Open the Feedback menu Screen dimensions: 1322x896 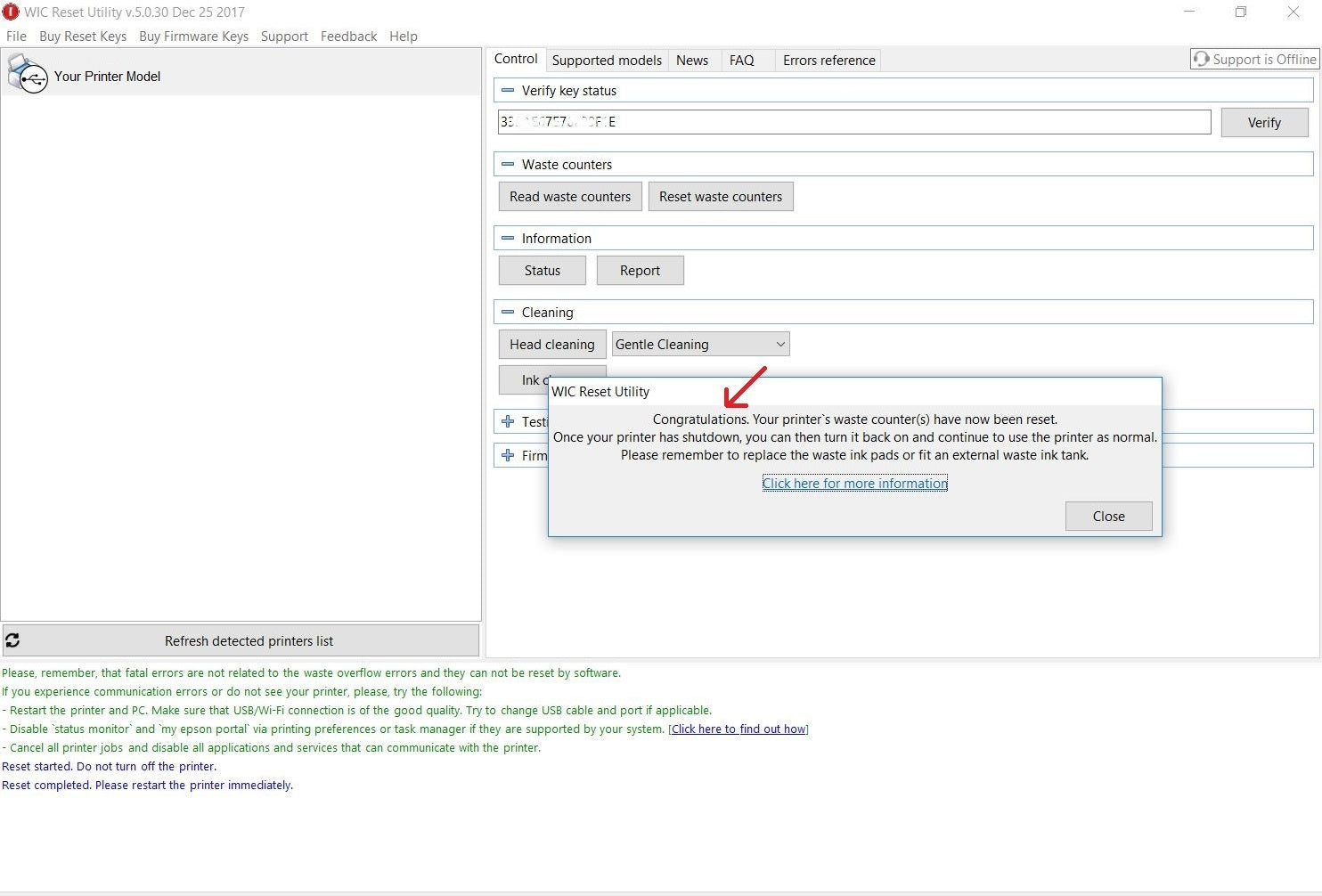348,37
